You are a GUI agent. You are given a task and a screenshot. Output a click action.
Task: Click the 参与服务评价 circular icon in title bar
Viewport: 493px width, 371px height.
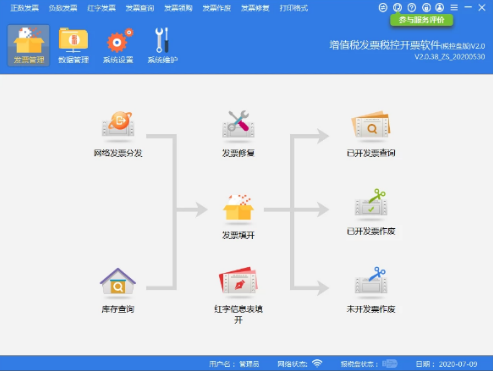[397, 7]
